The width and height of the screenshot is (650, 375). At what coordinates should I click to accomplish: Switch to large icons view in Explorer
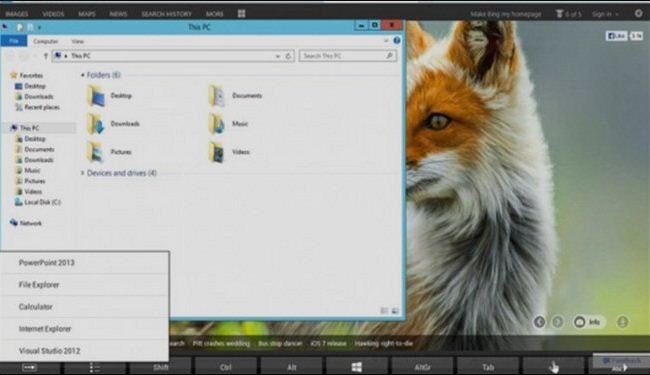[x=395, y=311]
